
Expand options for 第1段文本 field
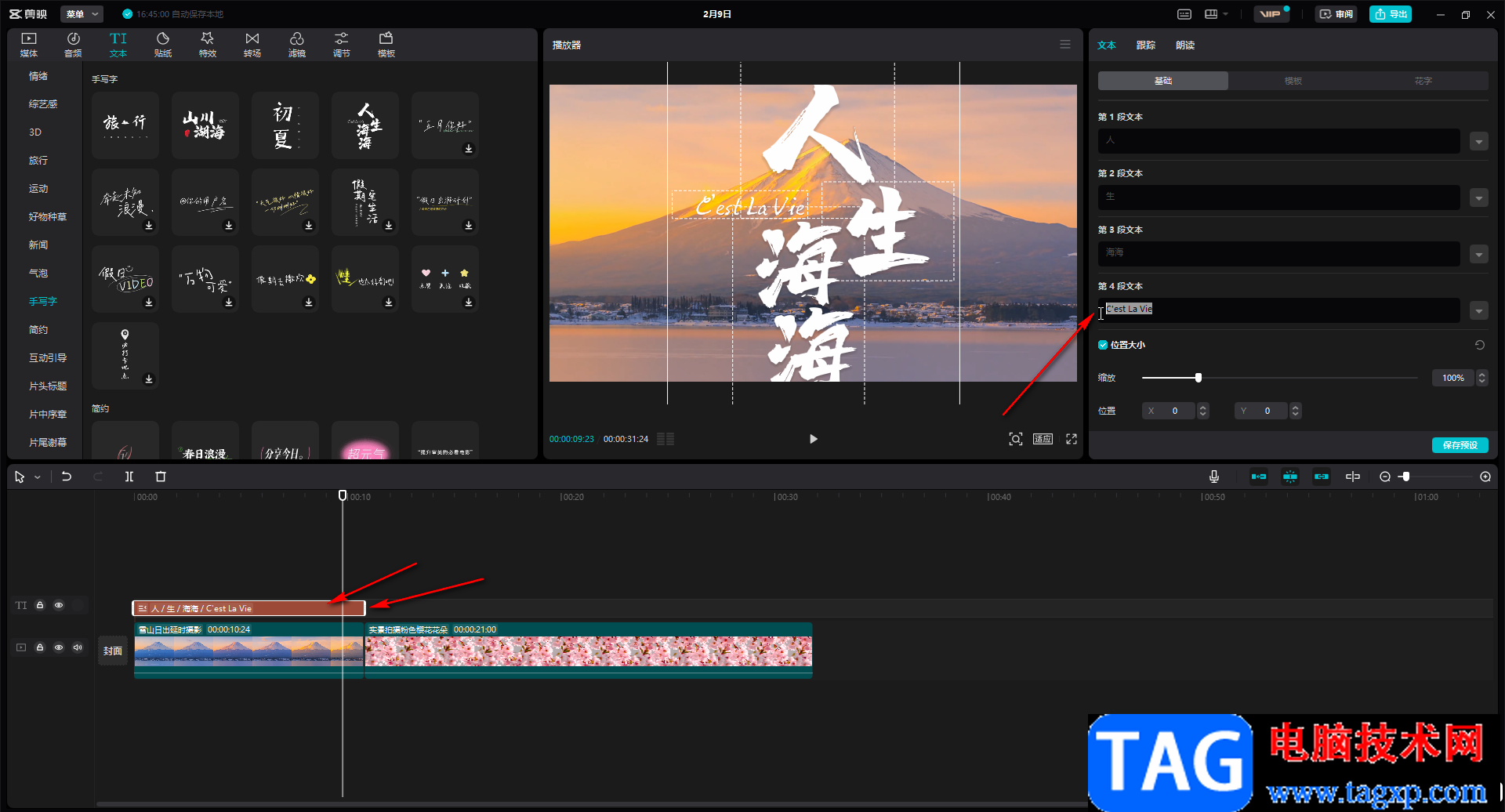(1479, 142)
